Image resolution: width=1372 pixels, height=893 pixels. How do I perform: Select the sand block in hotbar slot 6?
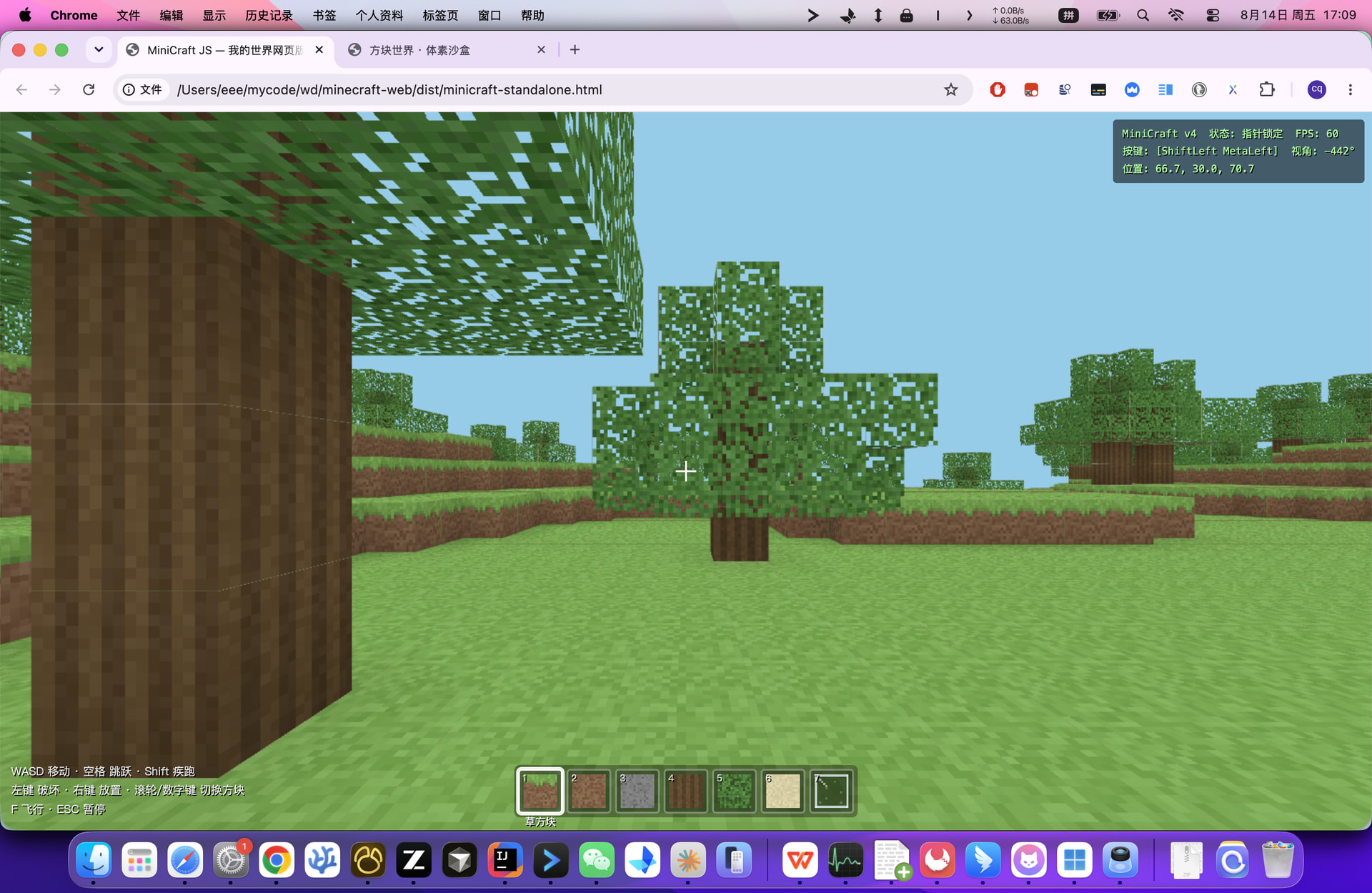click(783, 791)
